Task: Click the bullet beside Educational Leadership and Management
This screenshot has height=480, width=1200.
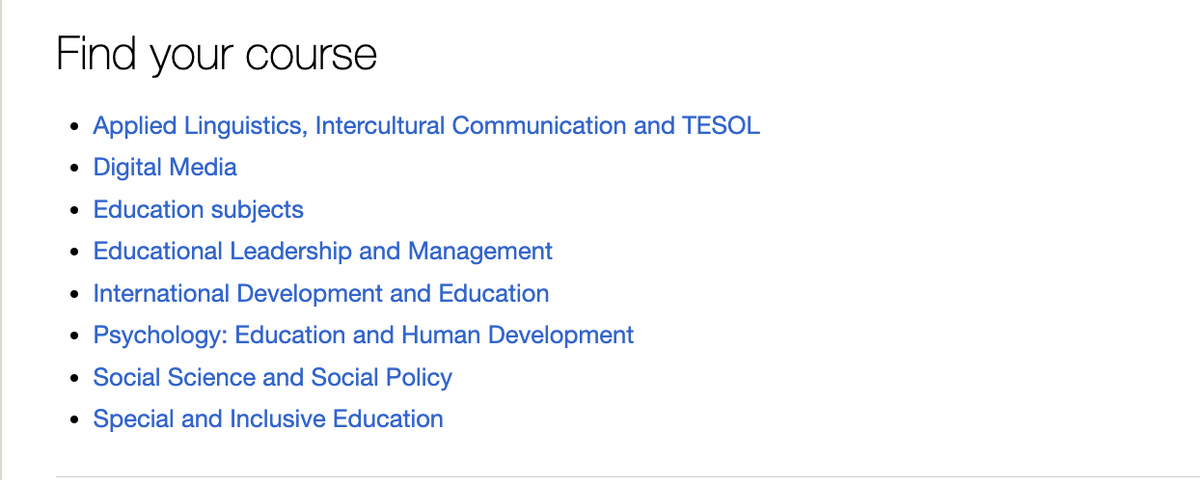Action: (74, 254)
